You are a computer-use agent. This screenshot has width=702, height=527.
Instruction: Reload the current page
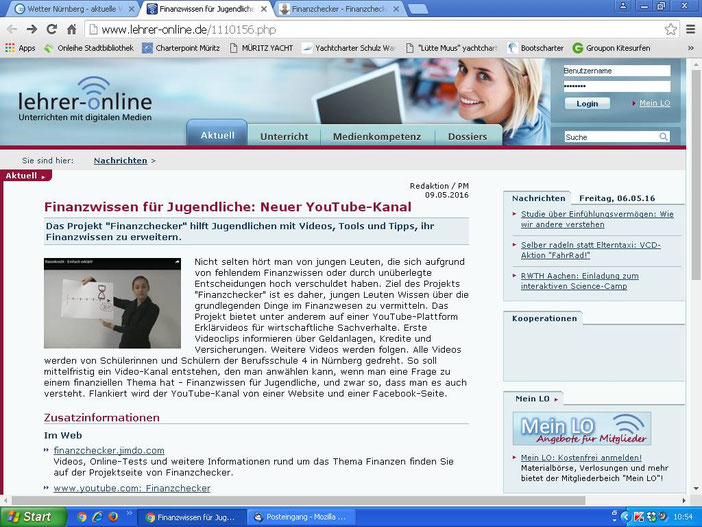[51, 30]
